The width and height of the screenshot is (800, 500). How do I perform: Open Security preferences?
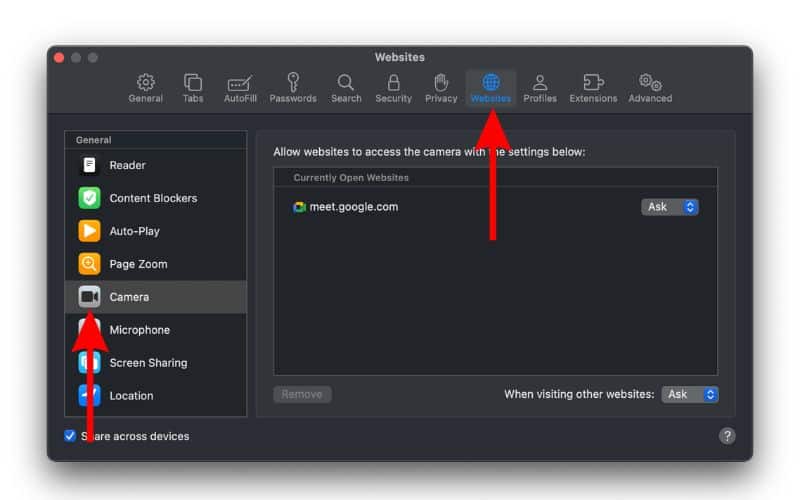[393, 88]
